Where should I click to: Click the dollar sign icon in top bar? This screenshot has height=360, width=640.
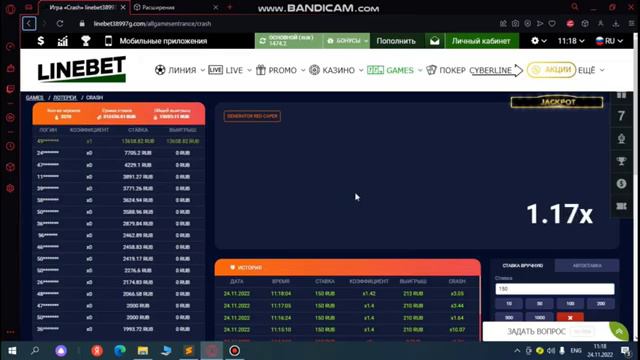pyautogui.click(x=40, y=41)
